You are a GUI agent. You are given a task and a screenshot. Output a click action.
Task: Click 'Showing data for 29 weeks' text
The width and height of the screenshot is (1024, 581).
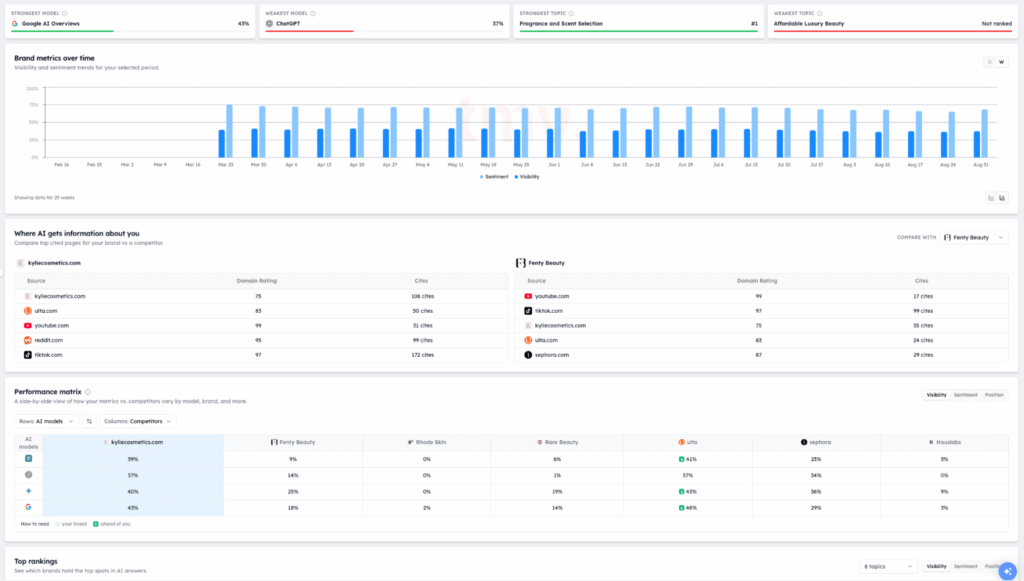pyautogui.click(x=44, y=197)
